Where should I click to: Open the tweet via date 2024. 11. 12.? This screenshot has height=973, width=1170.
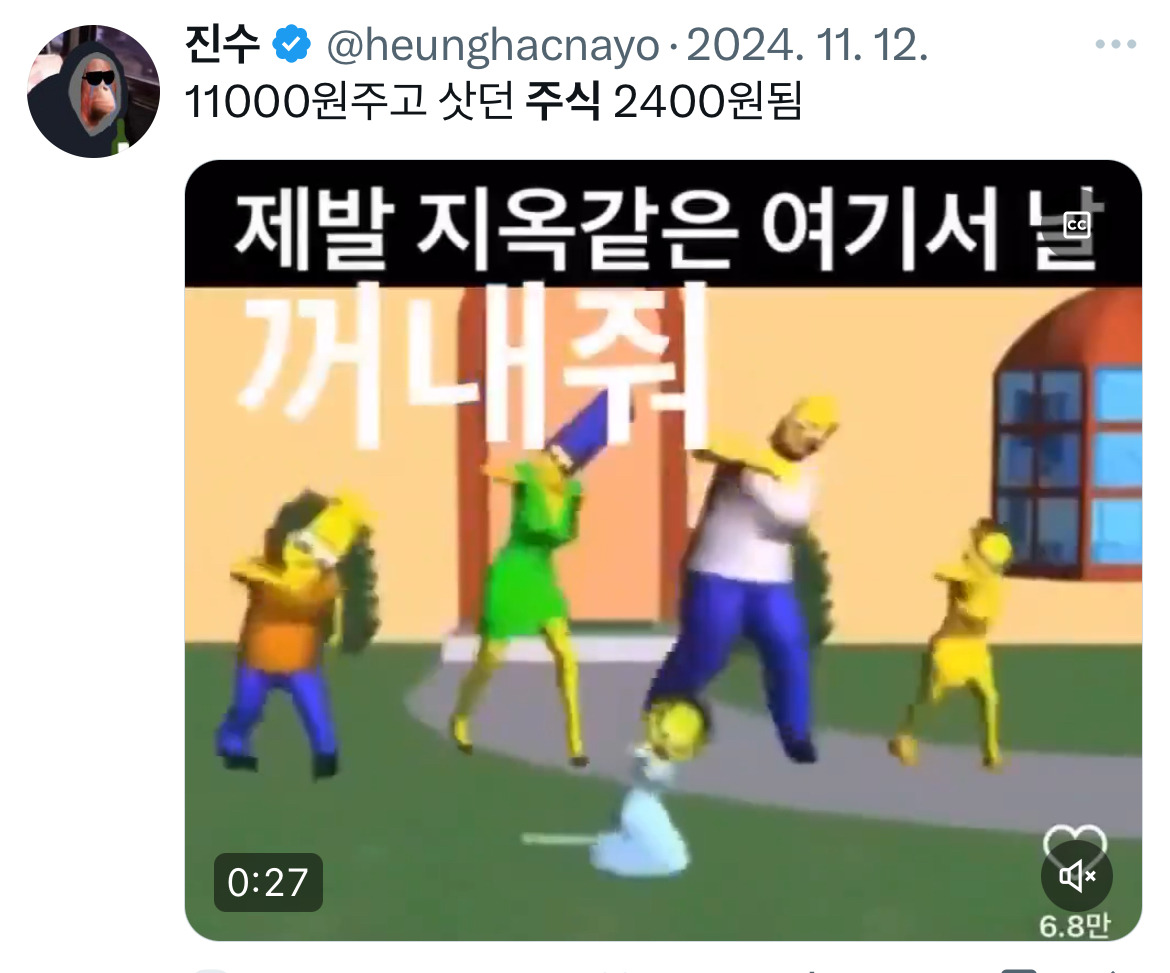point(807,46)
